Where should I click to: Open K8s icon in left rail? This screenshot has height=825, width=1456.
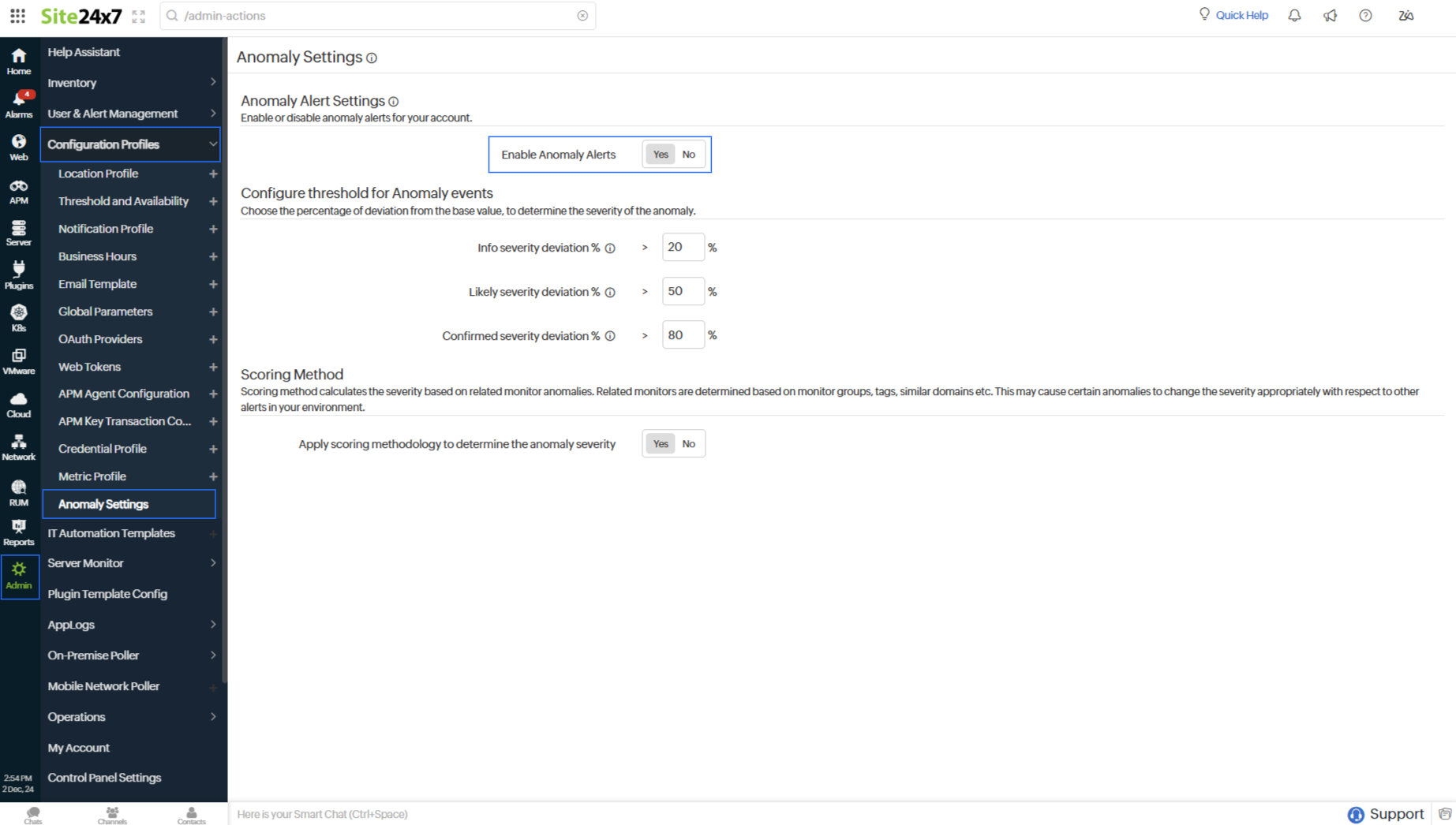click(x=19, y=319)
